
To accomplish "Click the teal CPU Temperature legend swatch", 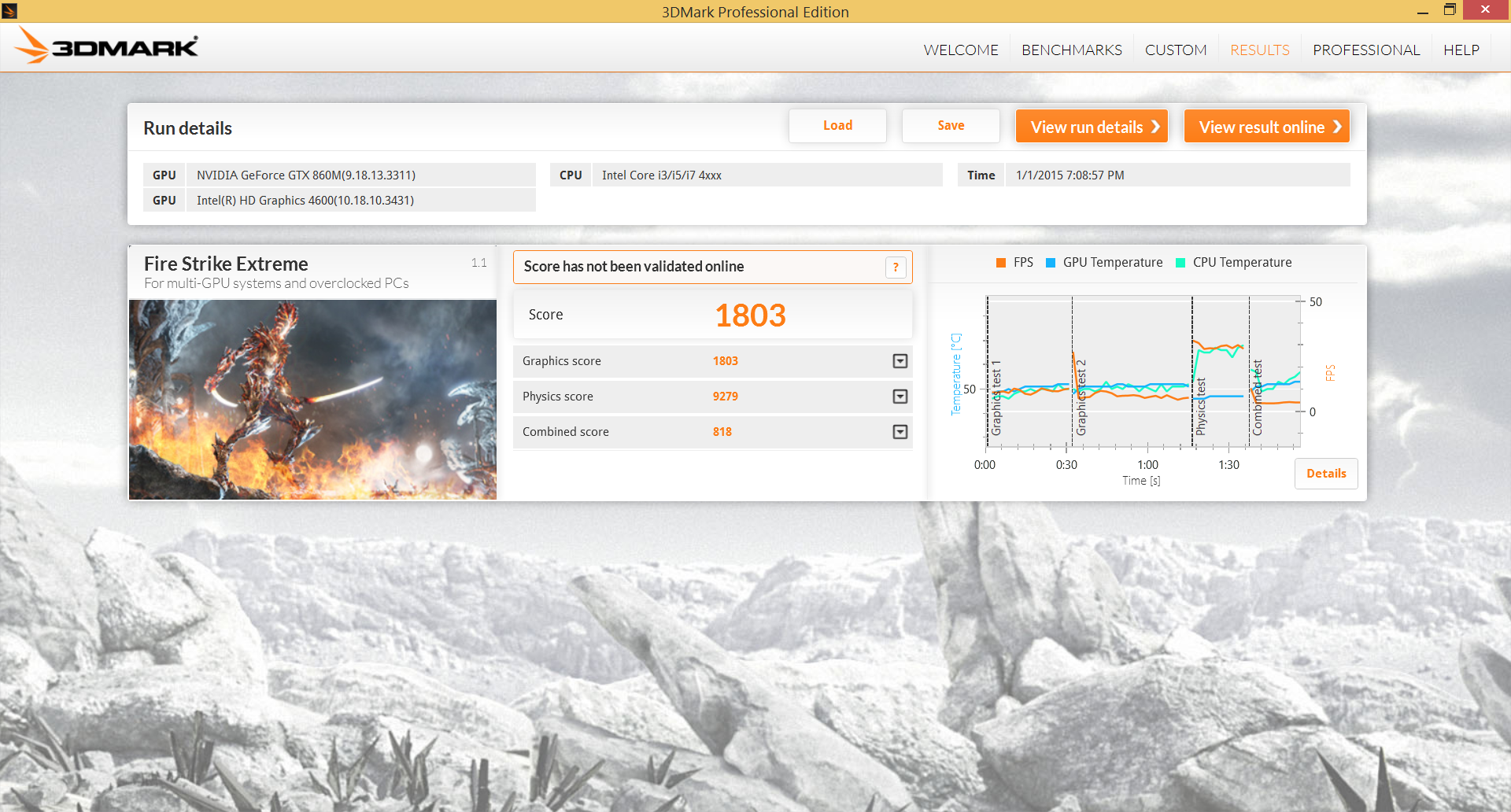I will click(1180, 263).
